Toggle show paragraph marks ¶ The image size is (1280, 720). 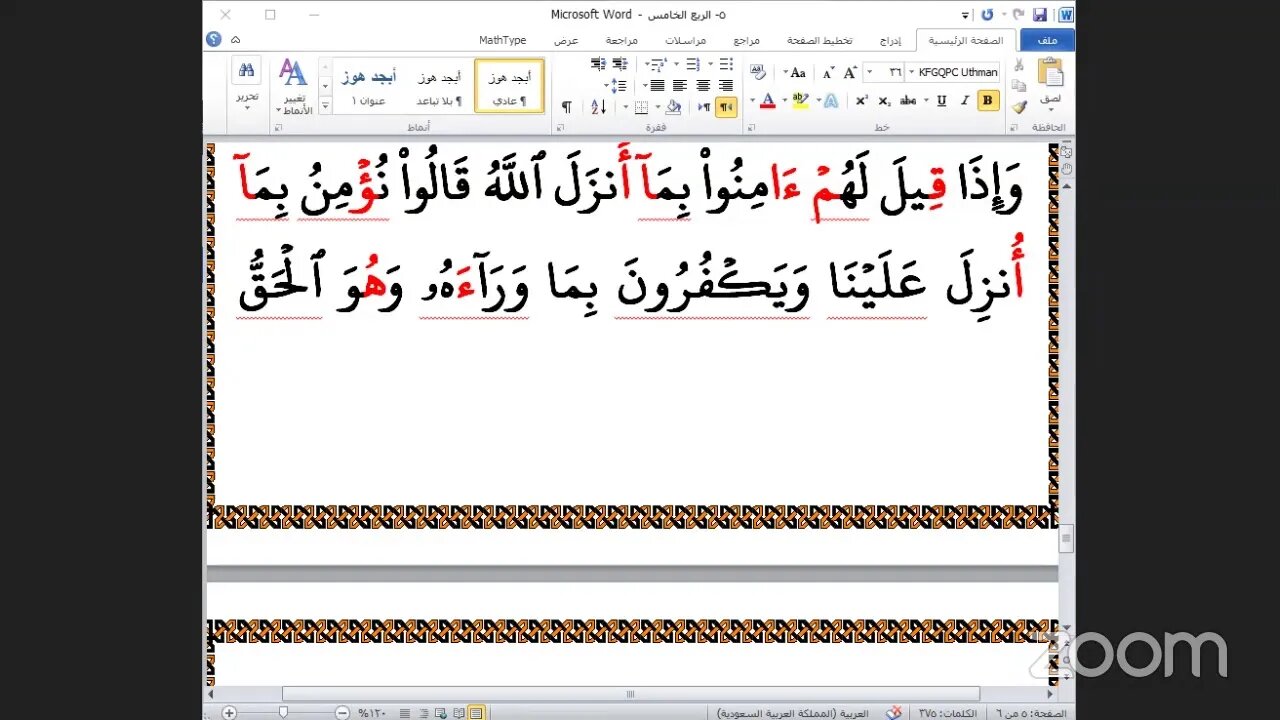(x=566, y=107)
